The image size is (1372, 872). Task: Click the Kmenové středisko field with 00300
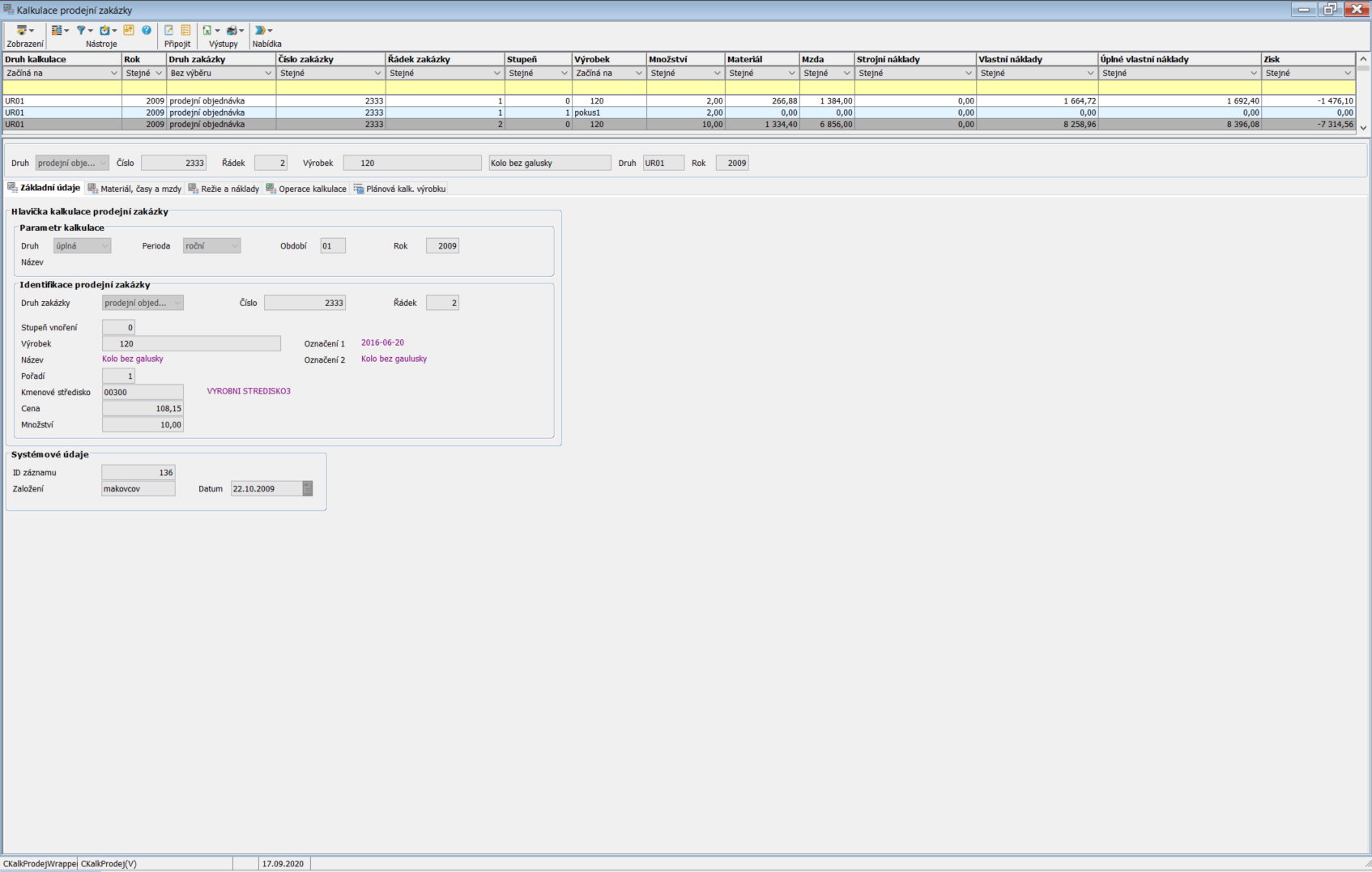[143, 393]
